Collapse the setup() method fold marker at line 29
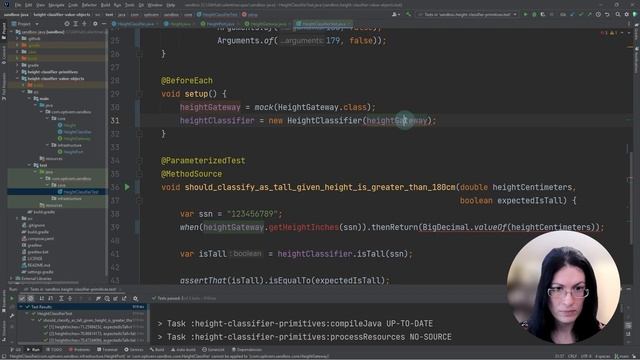This screenshot has width=640, height=360. (x=139, y=94)
